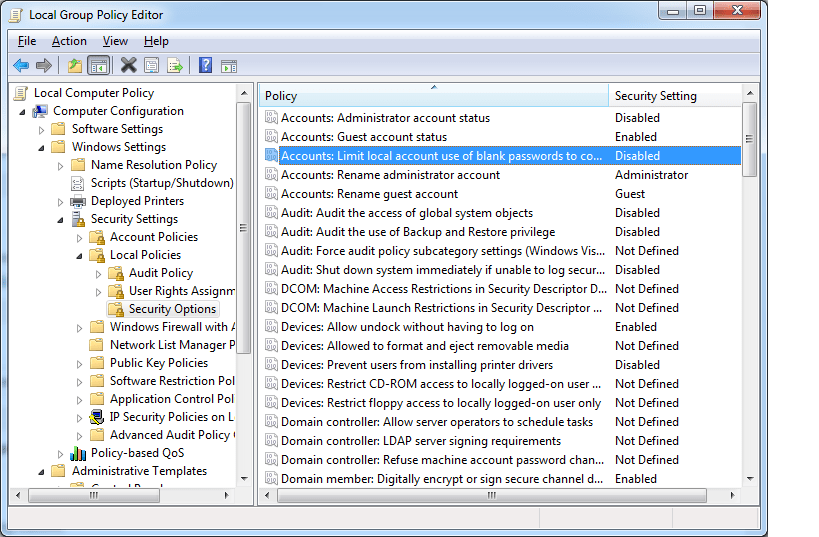
Task: Click Public Key Policies folder icon
Action: point(97,363)
